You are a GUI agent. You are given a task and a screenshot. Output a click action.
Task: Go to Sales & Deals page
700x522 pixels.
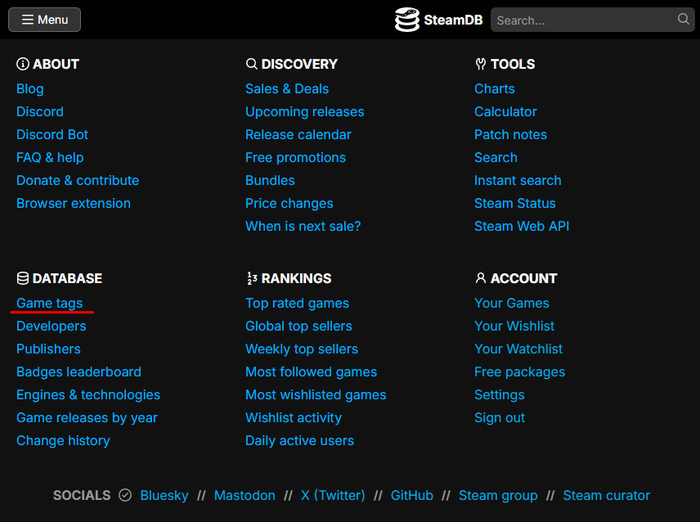(x=287, y=89)
